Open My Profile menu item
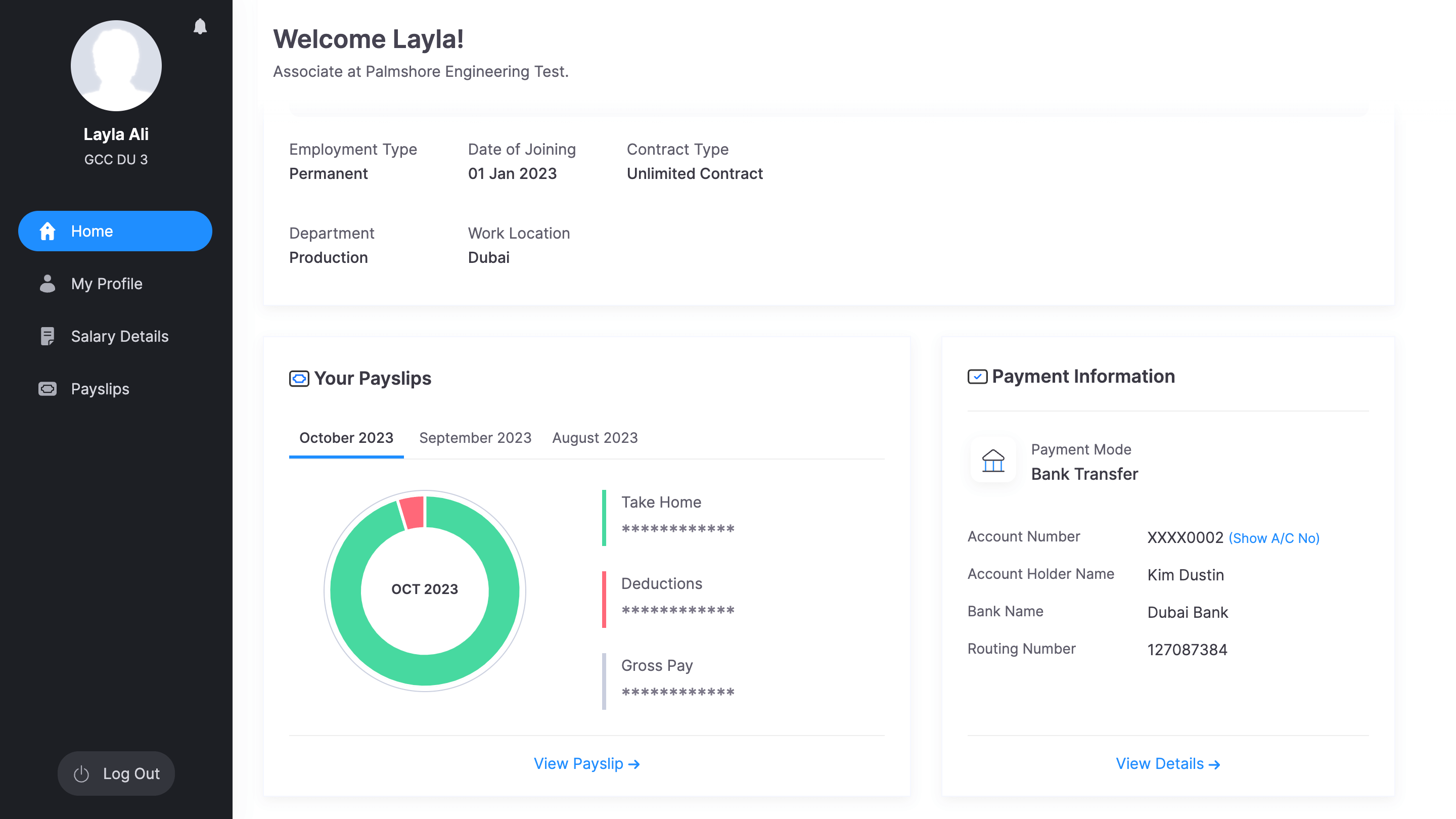The image size is (1456, 819). [106, 284]
